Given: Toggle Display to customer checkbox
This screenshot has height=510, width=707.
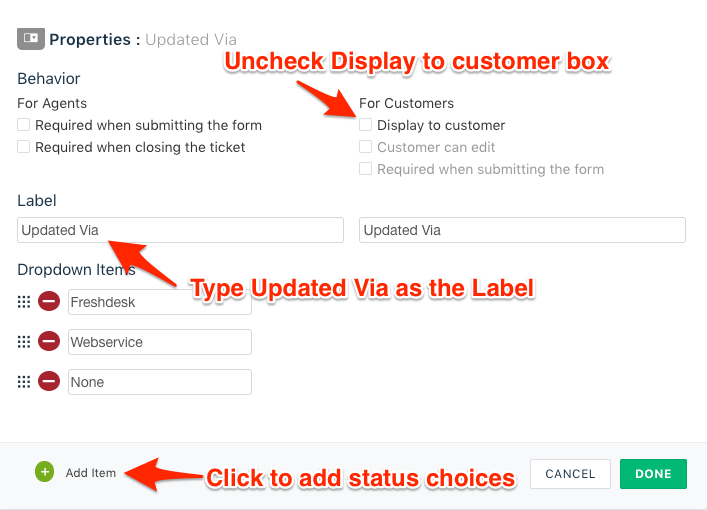Looking at the screenshot, I should [365, 124].
